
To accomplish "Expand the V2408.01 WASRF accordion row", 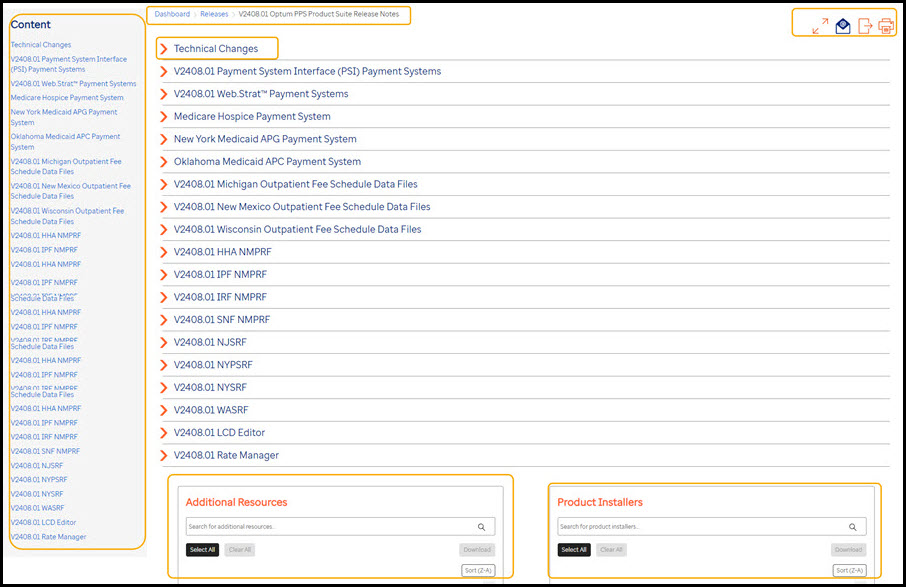I will click(x=525, y=410).
